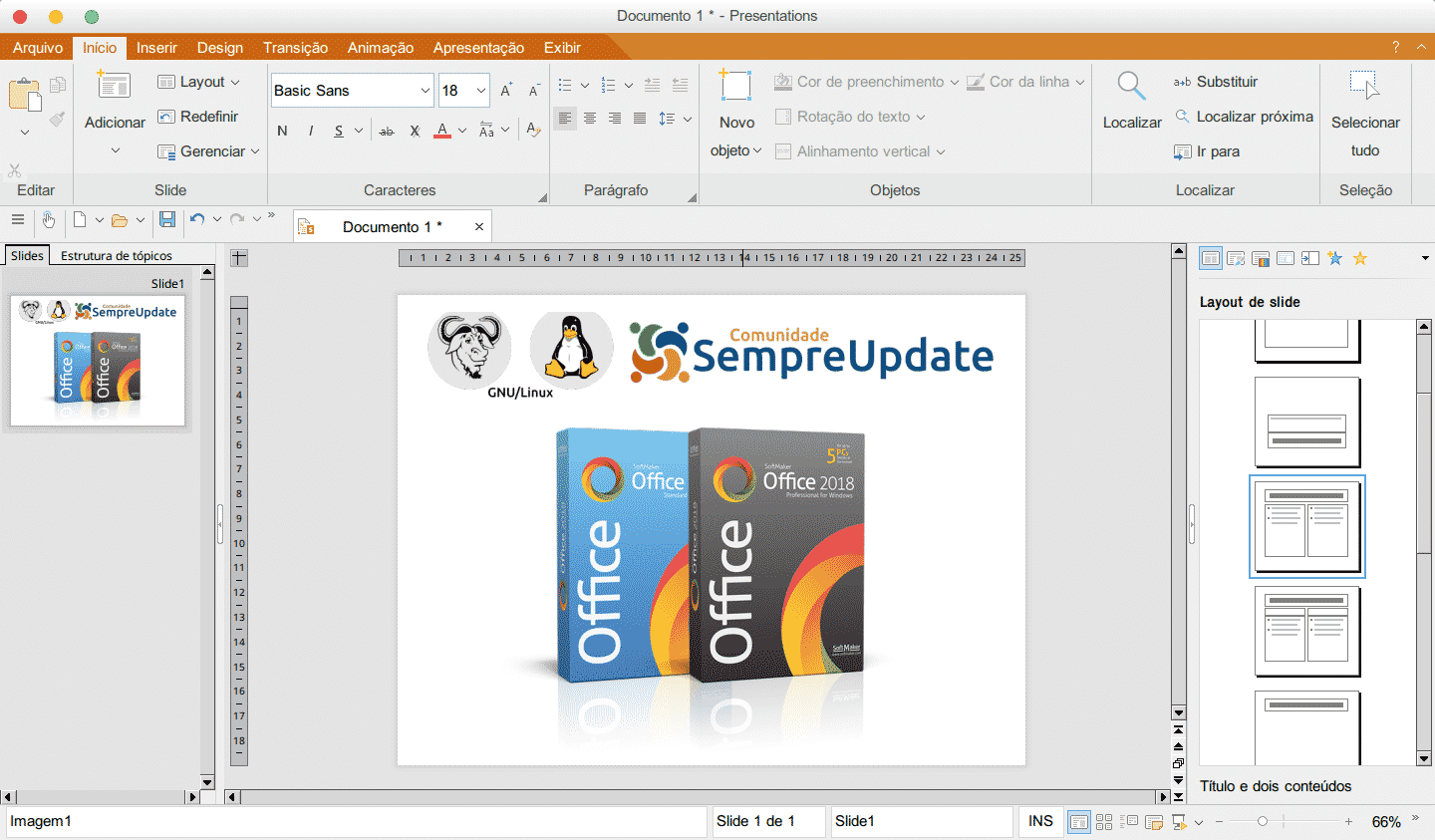The height and width of the screenshot is (840, 1435).
Task: Open the color scheme pane in the sidebar
Action: click(x=1261, y=259)
